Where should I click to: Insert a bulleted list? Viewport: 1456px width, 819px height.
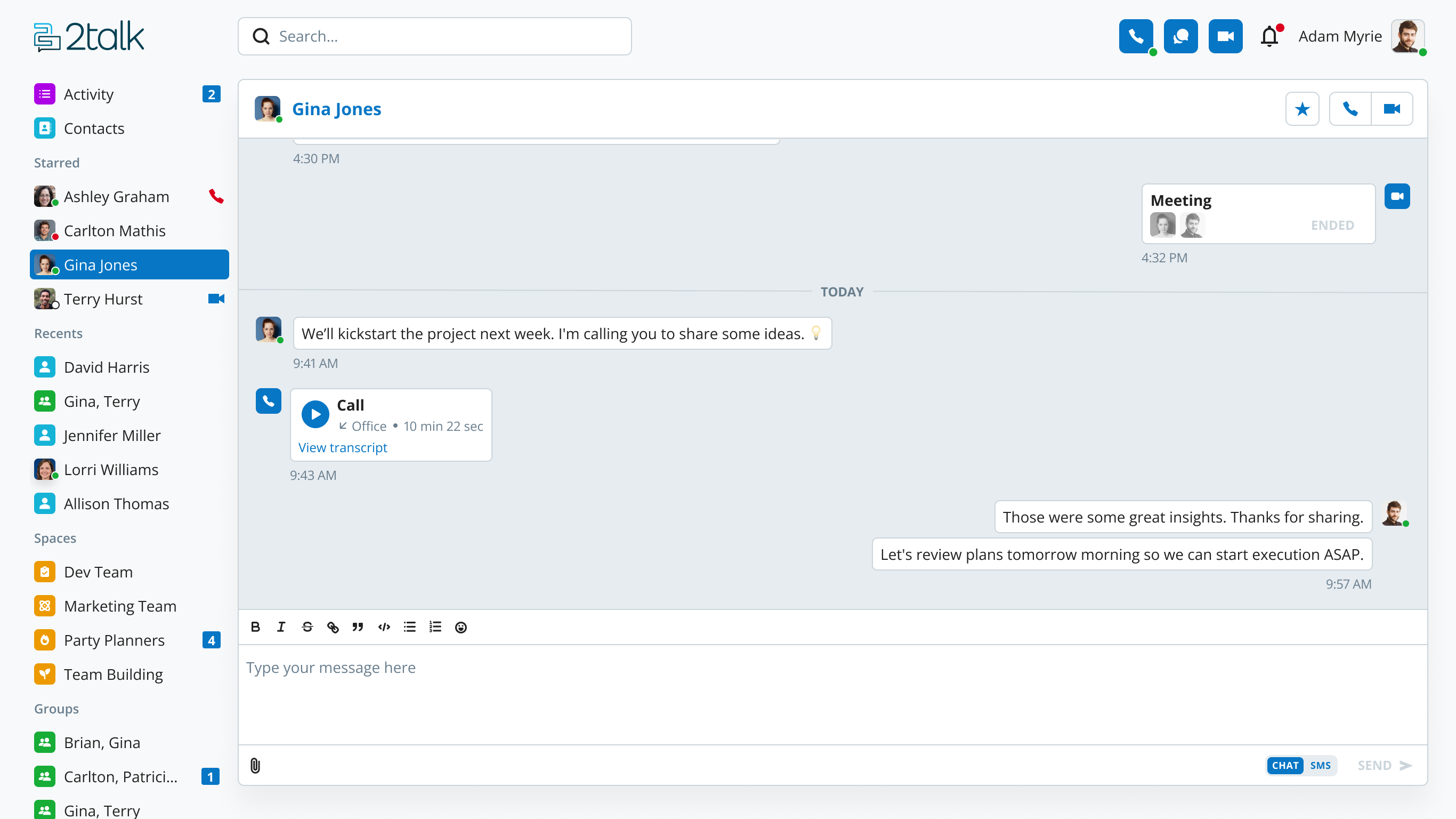pyautogui.click(x=409, y=627)
